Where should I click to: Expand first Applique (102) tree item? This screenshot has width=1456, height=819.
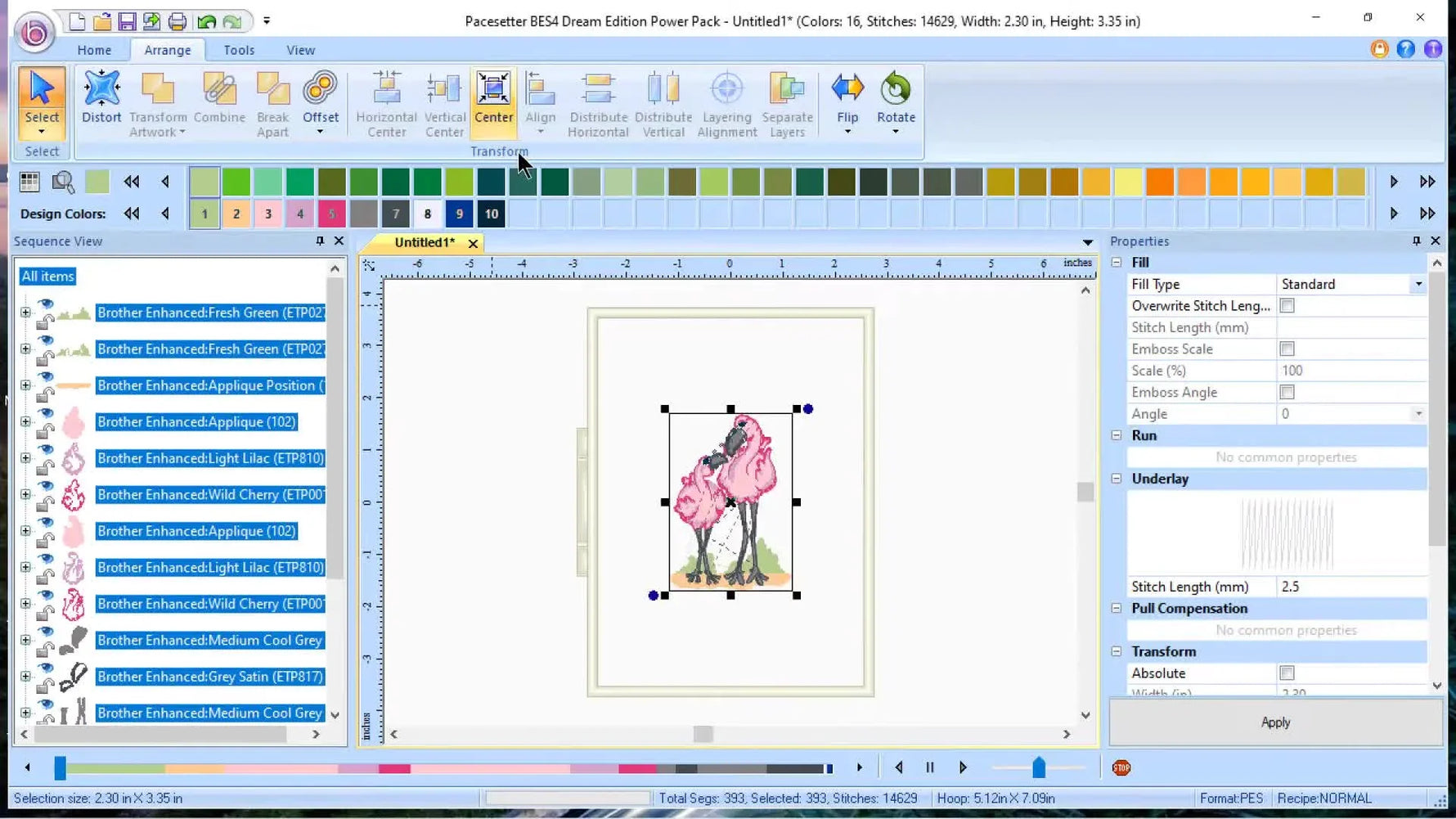pos(25,422)
